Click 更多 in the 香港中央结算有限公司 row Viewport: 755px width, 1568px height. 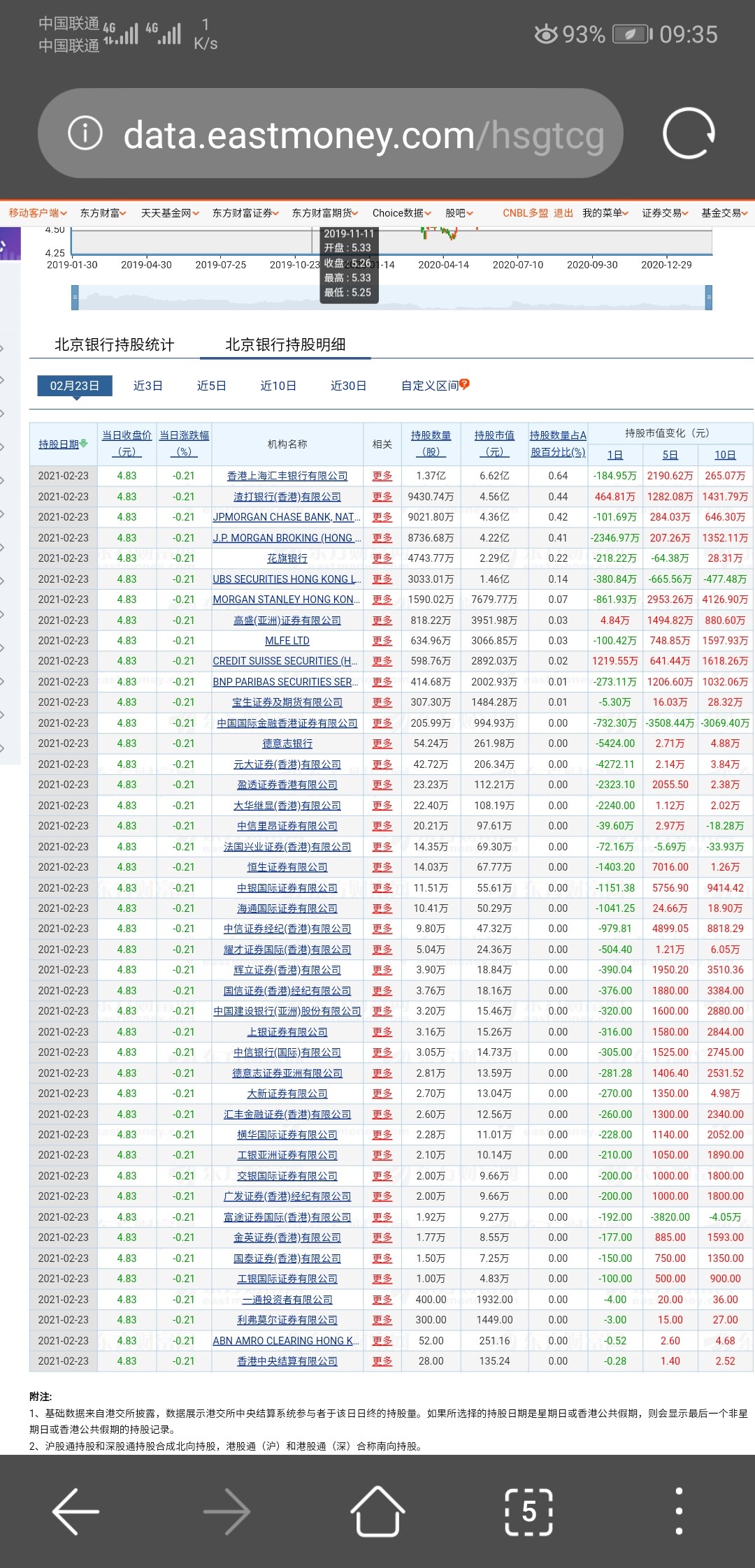coord(382,1361)
